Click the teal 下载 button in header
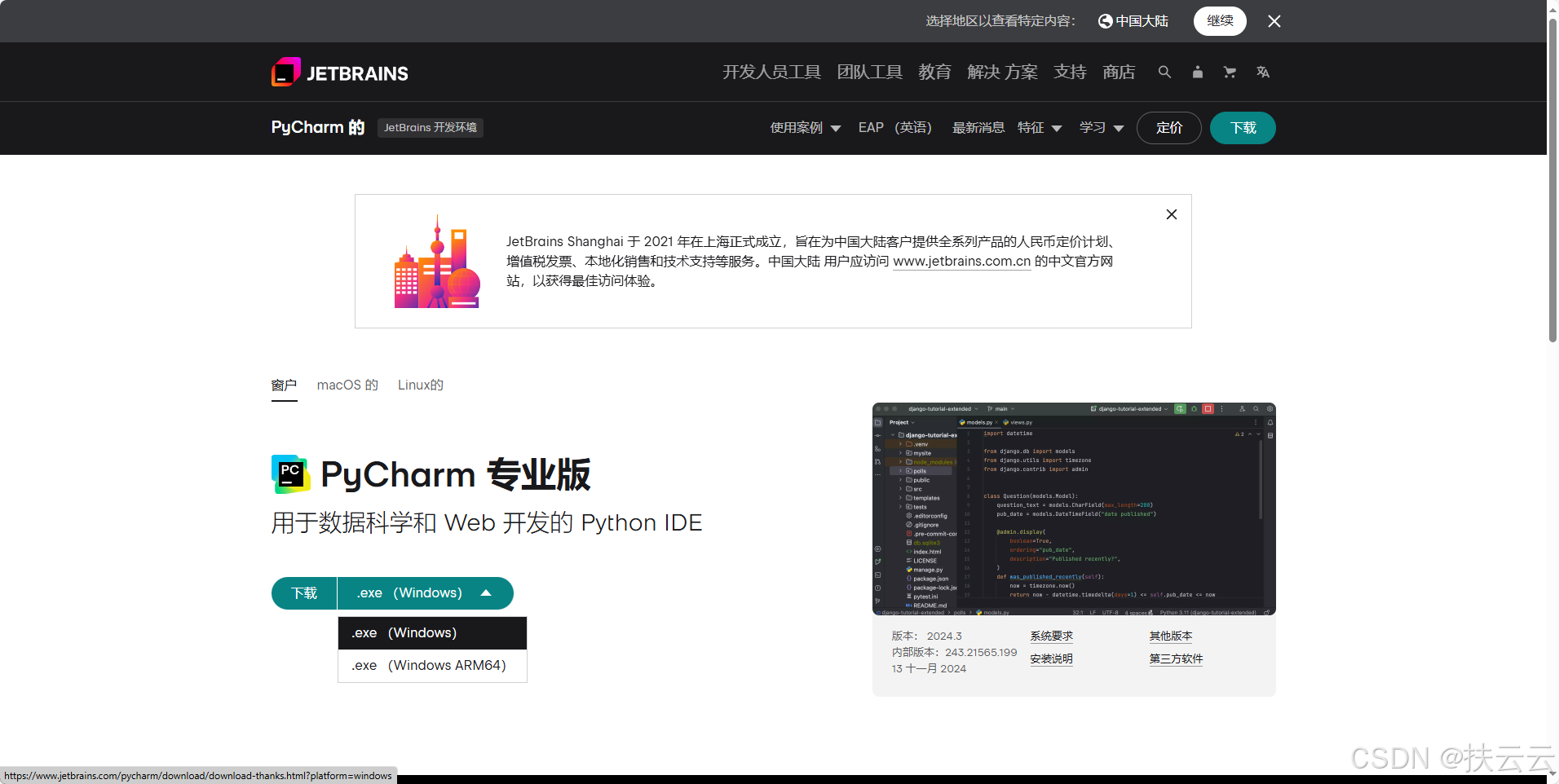The image size is (1559, 784). tap(1243, 128)
